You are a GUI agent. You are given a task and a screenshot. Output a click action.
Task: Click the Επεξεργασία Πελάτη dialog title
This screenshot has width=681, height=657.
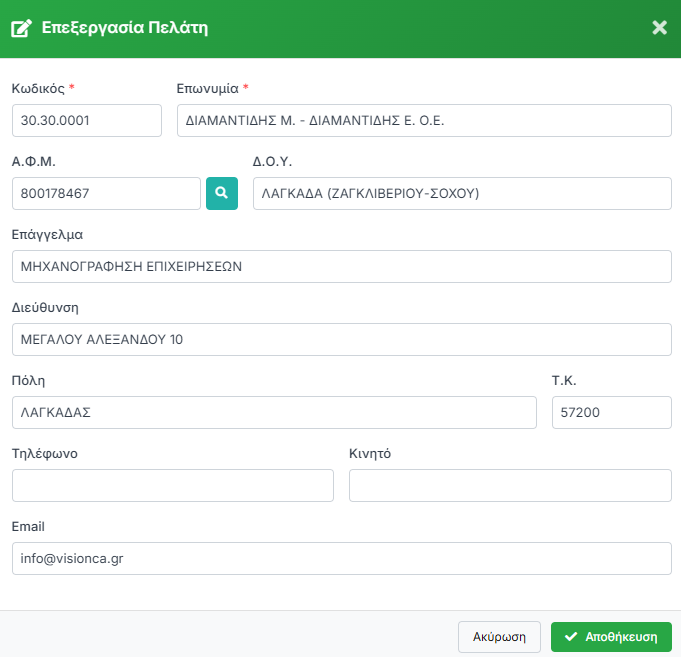click(x=124, y=28)
